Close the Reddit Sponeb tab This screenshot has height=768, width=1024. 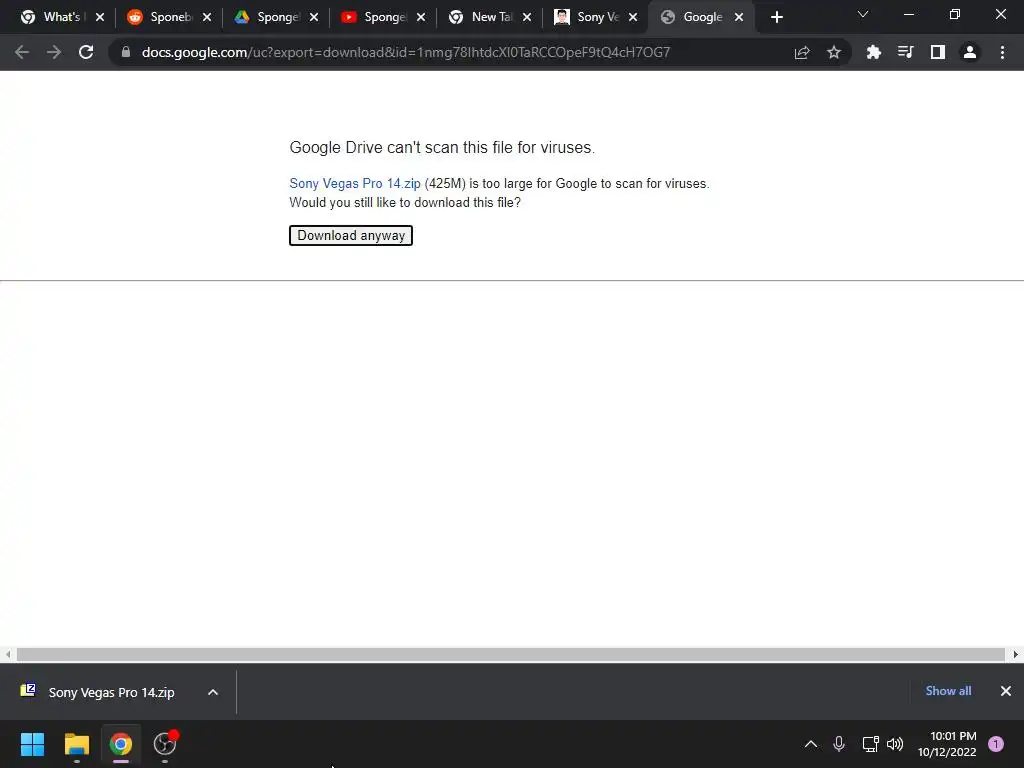pyautogui.click(x=207, y=17)
